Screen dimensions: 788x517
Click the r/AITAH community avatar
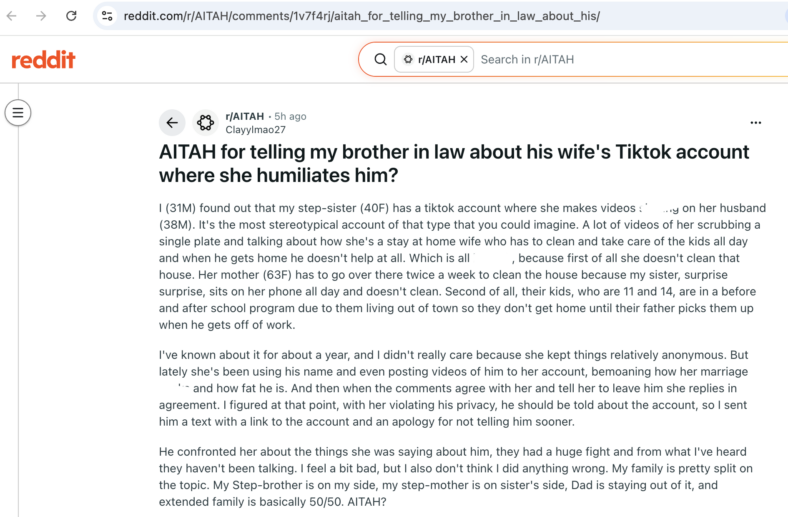(206, 123)
